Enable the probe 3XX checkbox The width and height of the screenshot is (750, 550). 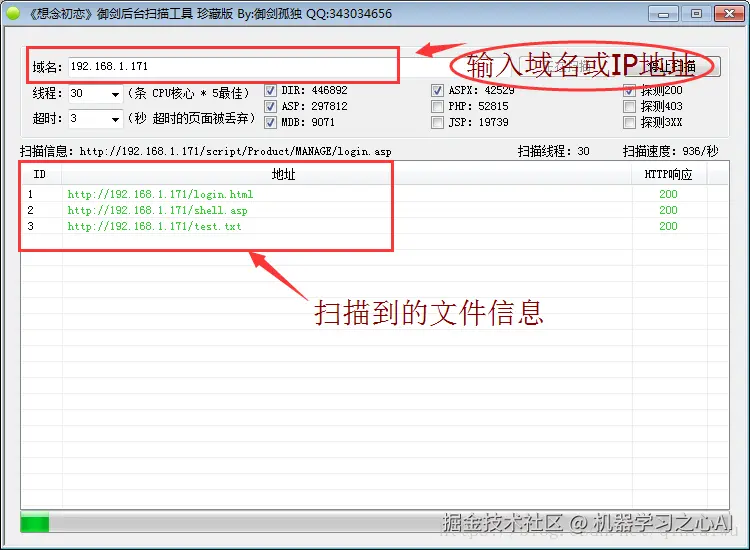629,122
